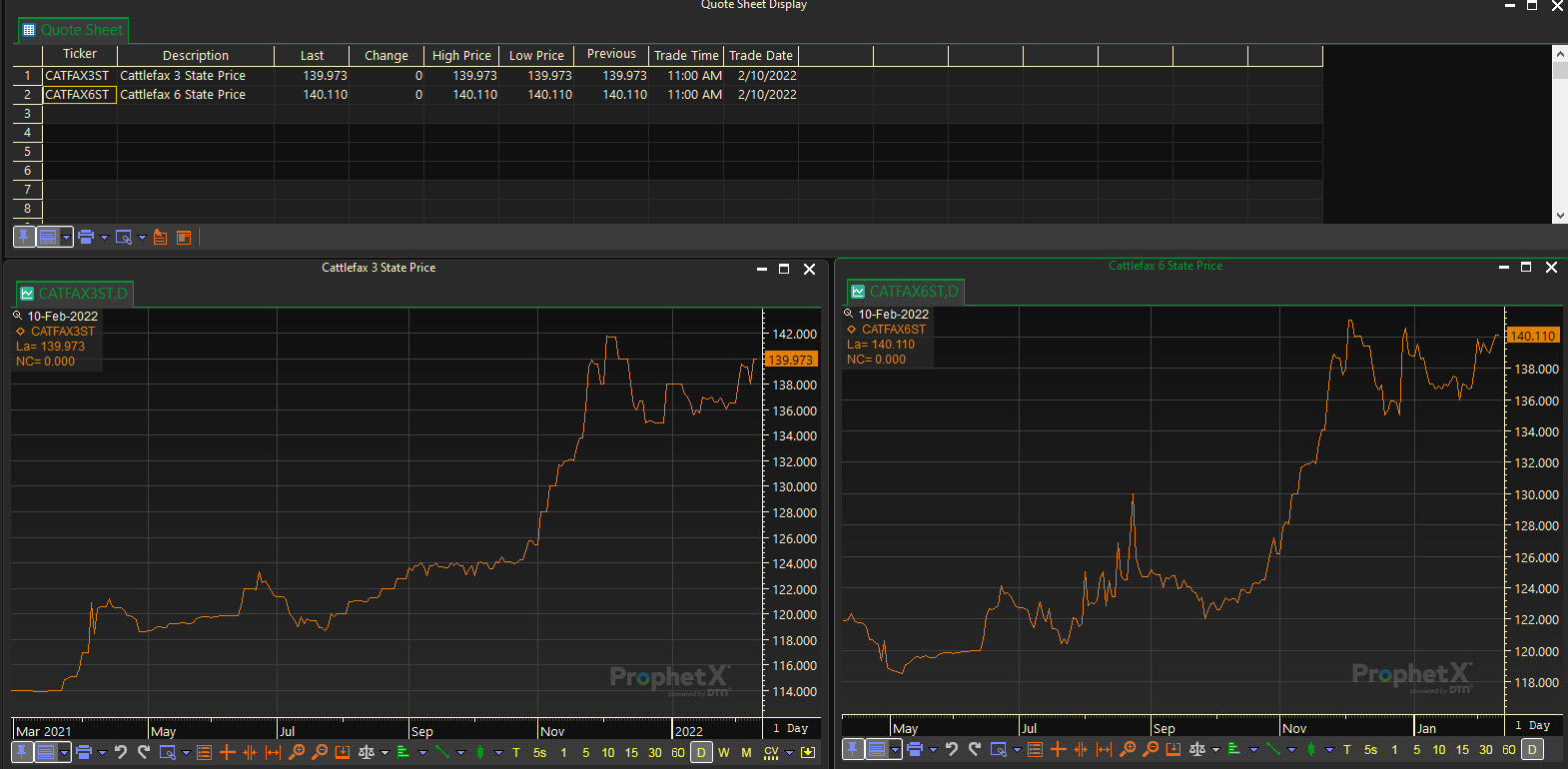This screenshot has width=1568, height=769.
Task: Toggle the pin icon in the CATFAX3ST chart toolbar
Action: [x=22, y=752]
